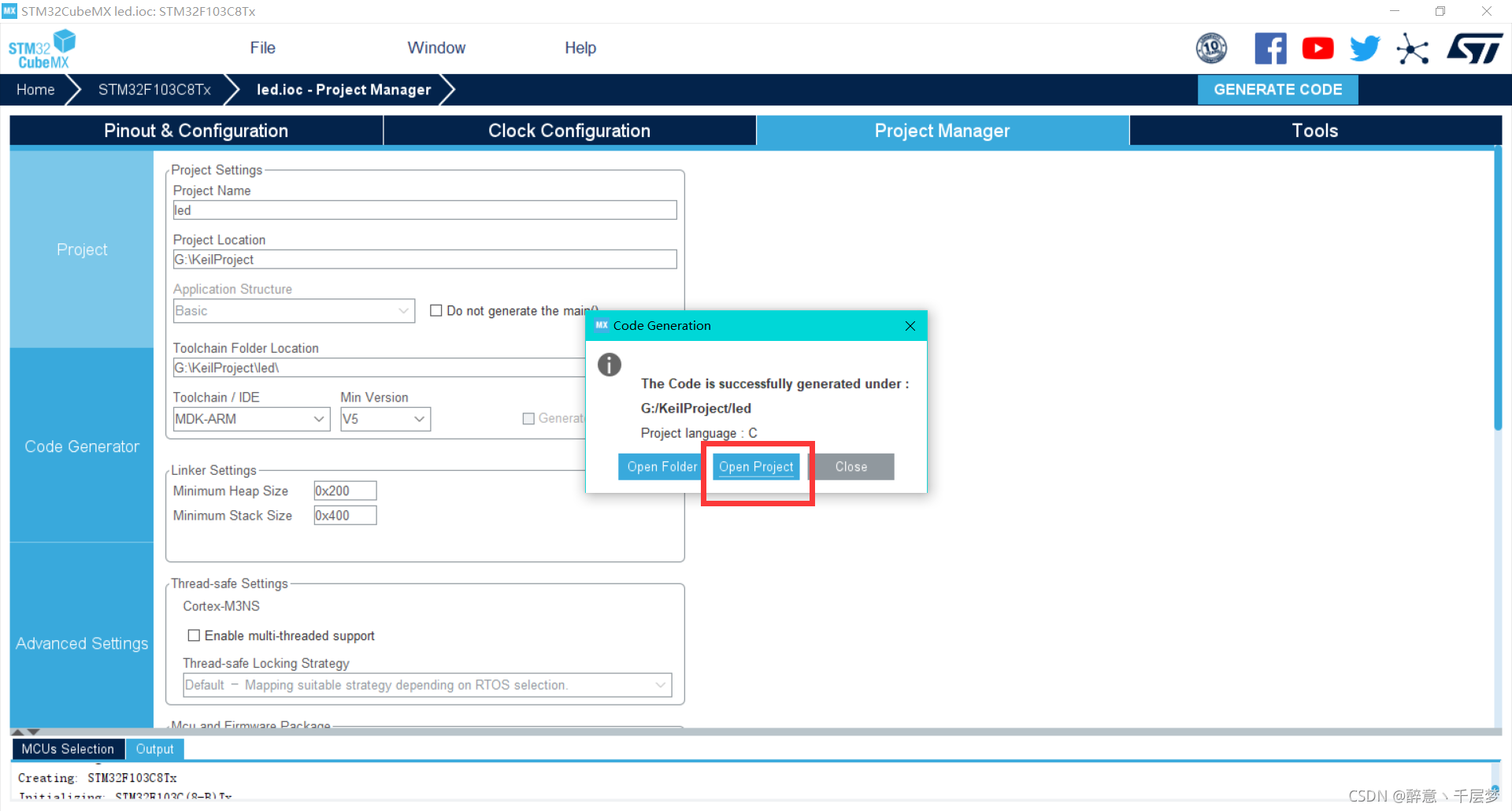Switch to MCUs Selection bottom tab

tap(68, 750)
